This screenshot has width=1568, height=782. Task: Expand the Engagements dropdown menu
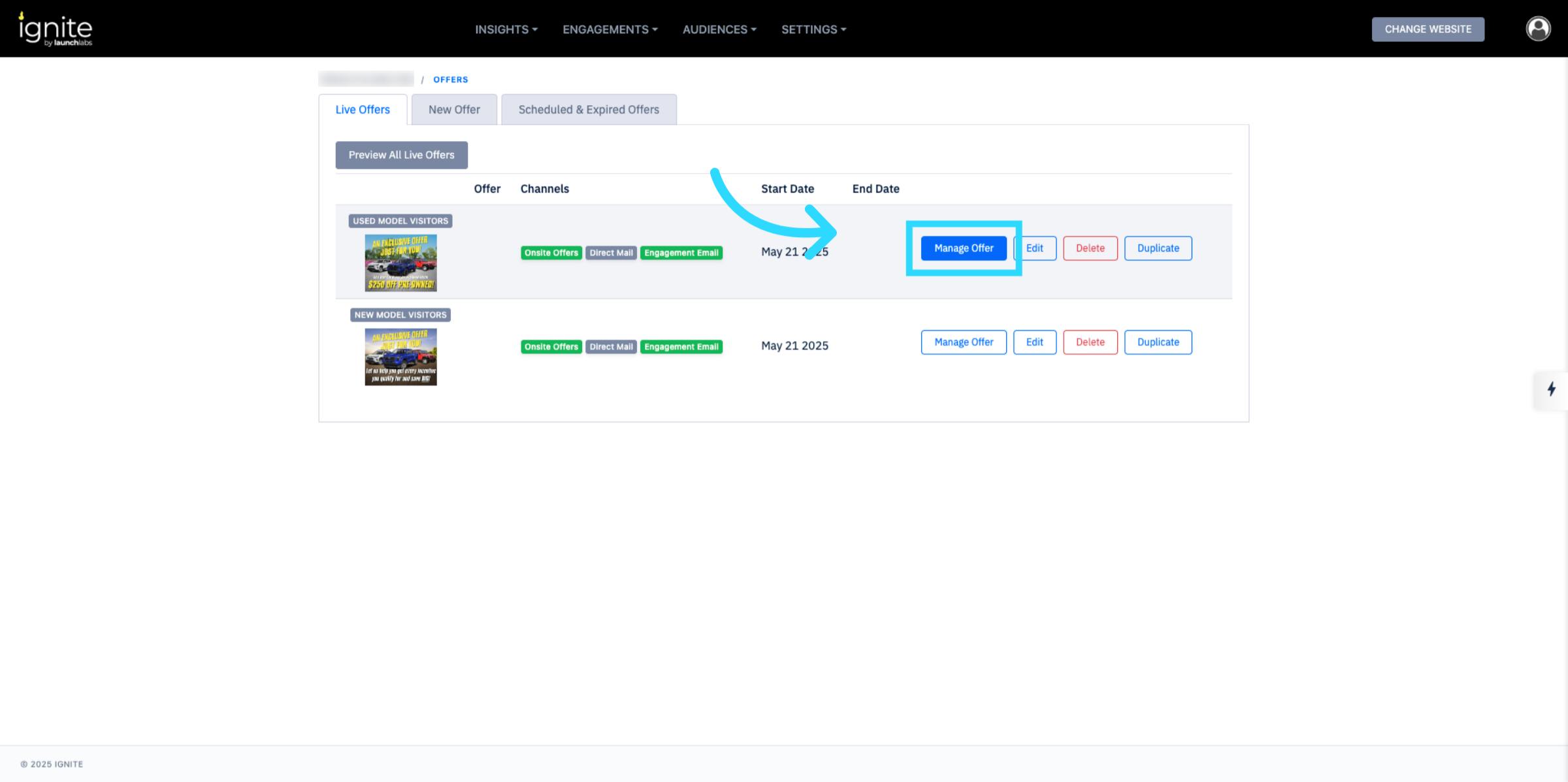610,29
